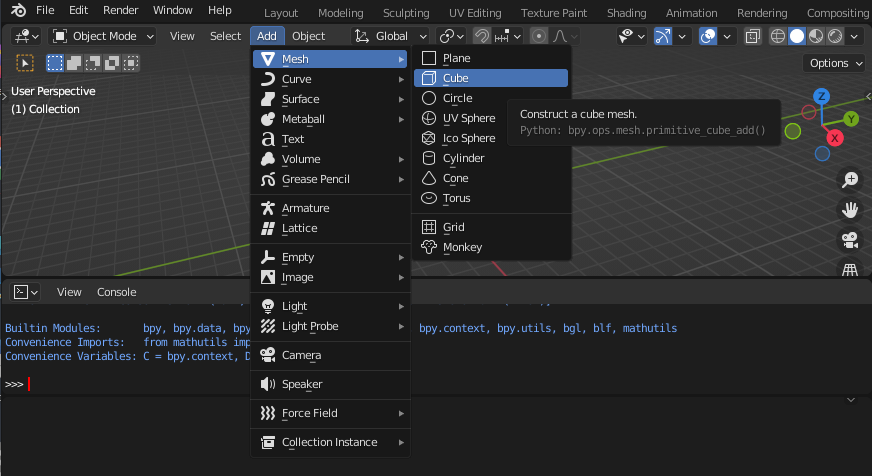The height and width of the screenshot is (476, 872).
Task: Click the zoom view magnifier icon
Action: pyautogui.click(x=850, y=180)
